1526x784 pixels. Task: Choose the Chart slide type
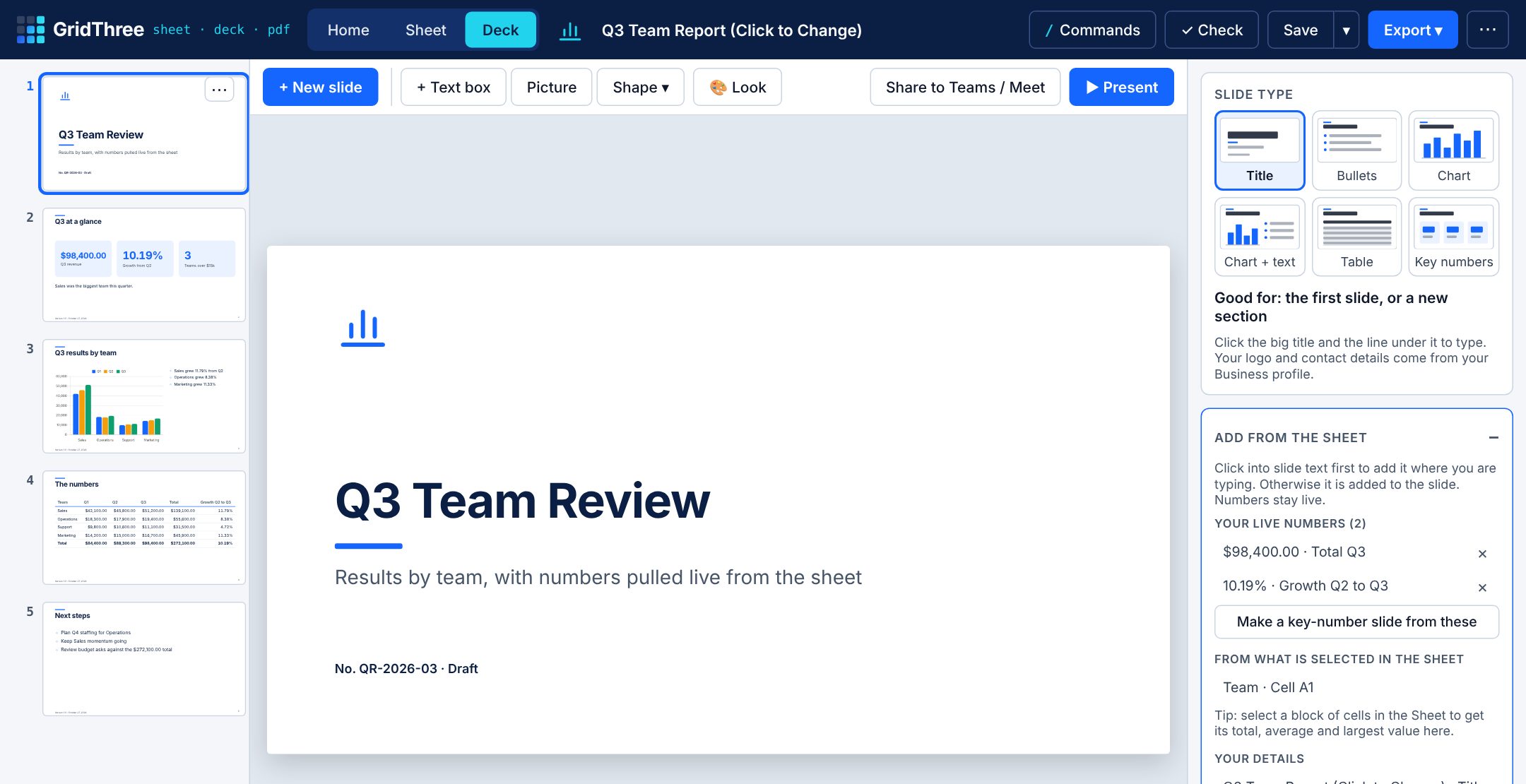pos(1453,150)
